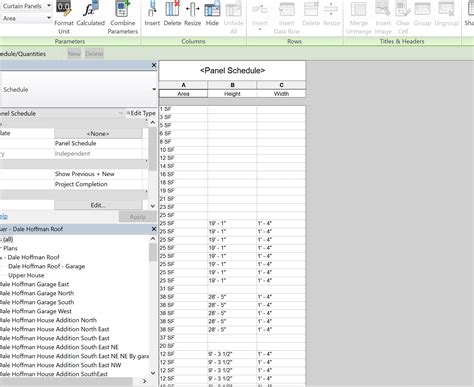Click Insert Data Row
This screenshot has width=474, height=387.
point(287,17)
